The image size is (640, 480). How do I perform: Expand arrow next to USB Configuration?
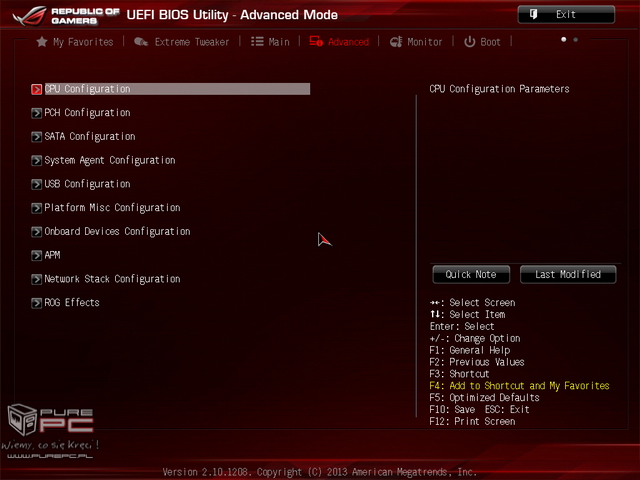click(37, 184)
